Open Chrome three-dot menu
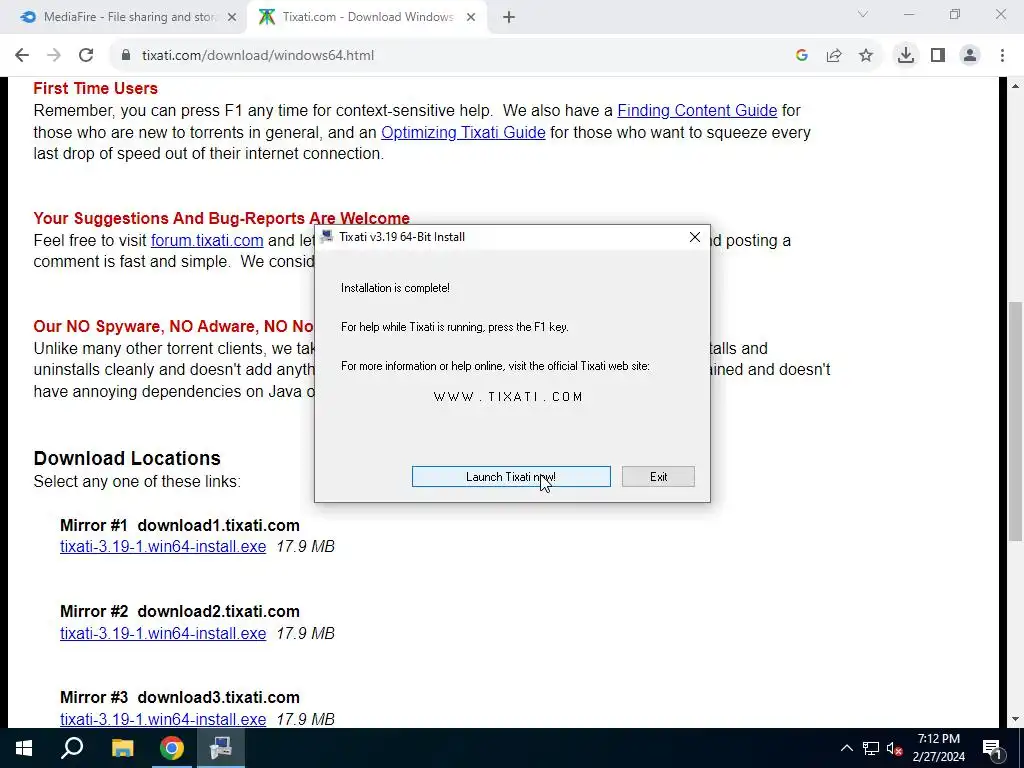Image resolution: width=1024 pixels, height=768 pixels. pos(1002,56)
